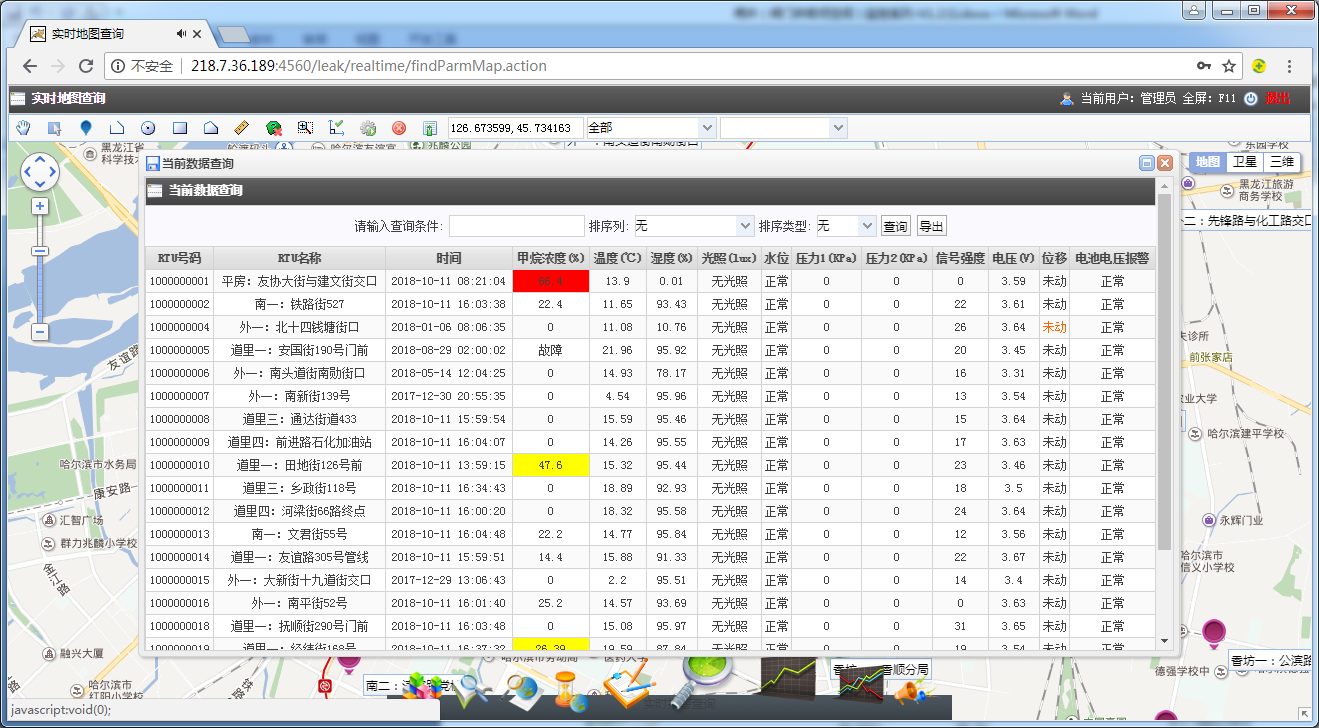
Task: Switch map to 卫星 satellite view
Action: click(x=1244, y=162)
